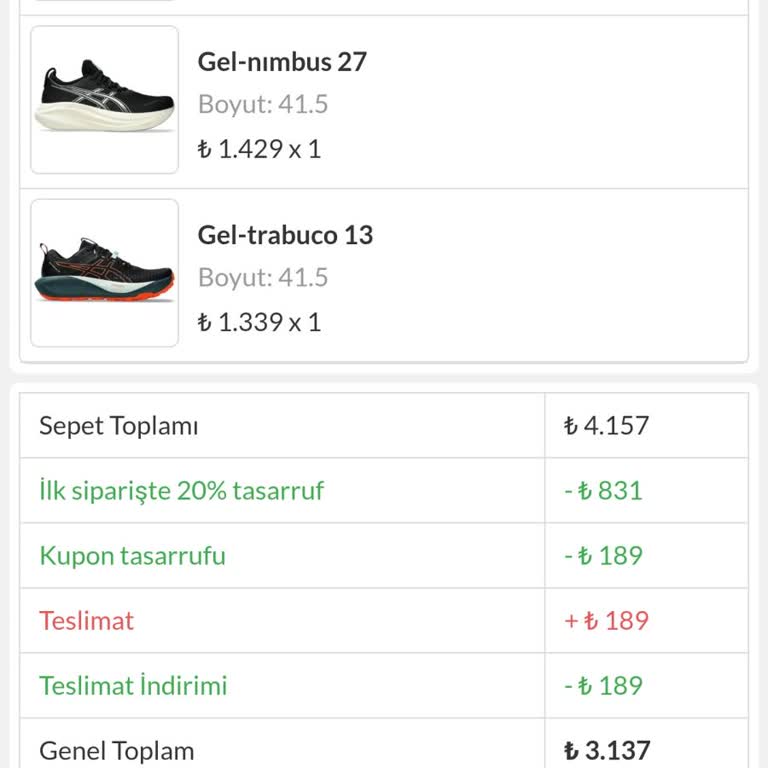Select the Boyut 41.5 text under Gel-nimbus 27
The height and width of the screenshot is (768, 768).
click(263, 105)
